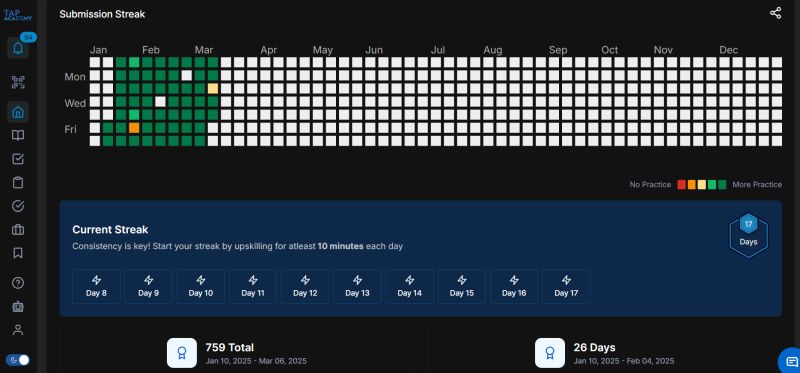Image resolution: width=800 pixels, height=373 pixels.
Task: Click the circled checkmark sidebar icon
Action: click(x=18, y=206)
